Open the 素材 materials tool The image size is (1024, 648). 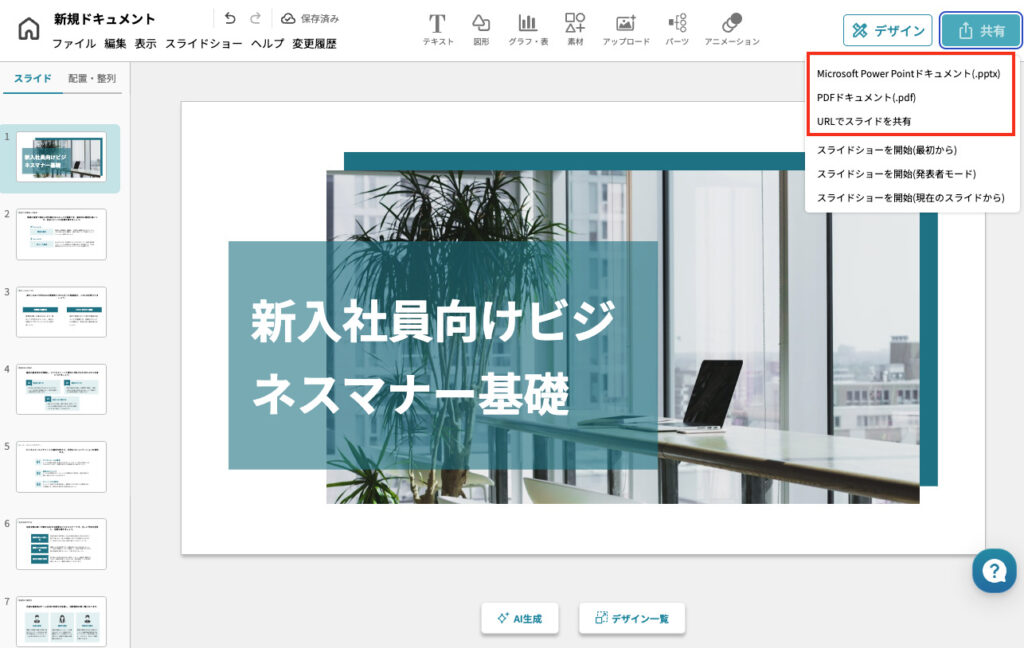[x=575, y=30]
